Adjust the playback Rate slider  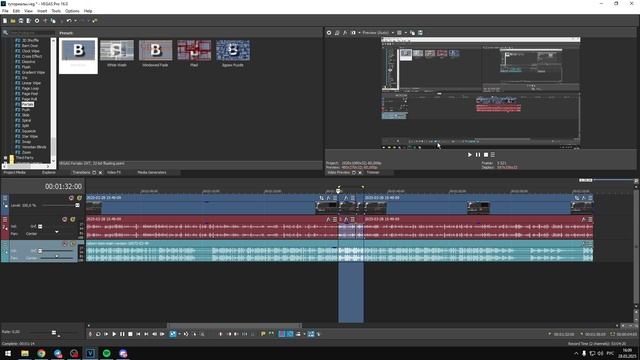pyautogui.click(x=54, y=332)
